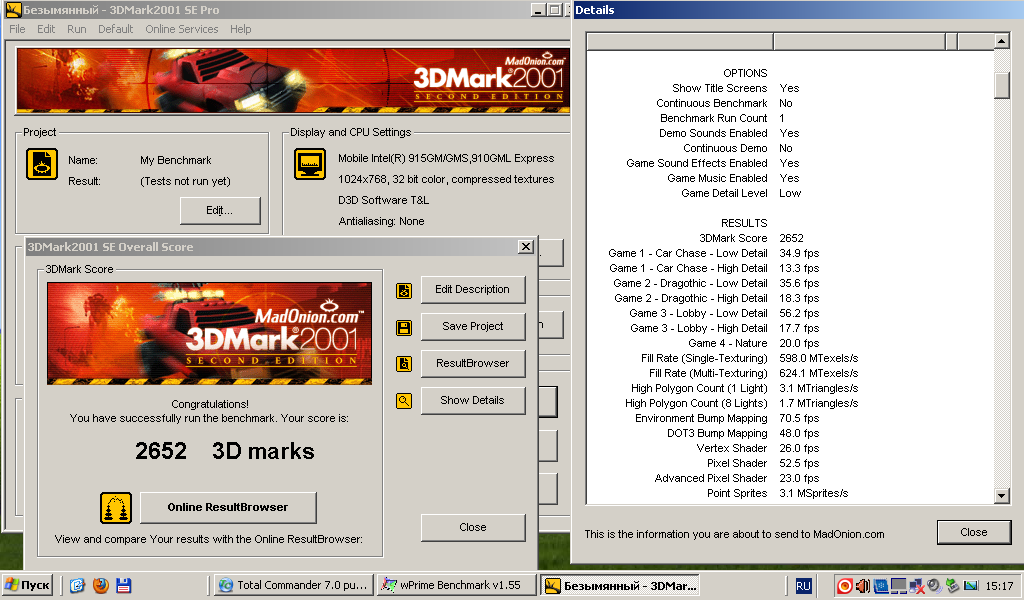Click the Save Project button
The height and width of the screenshot is (600, 1024).
coord(473,326)
